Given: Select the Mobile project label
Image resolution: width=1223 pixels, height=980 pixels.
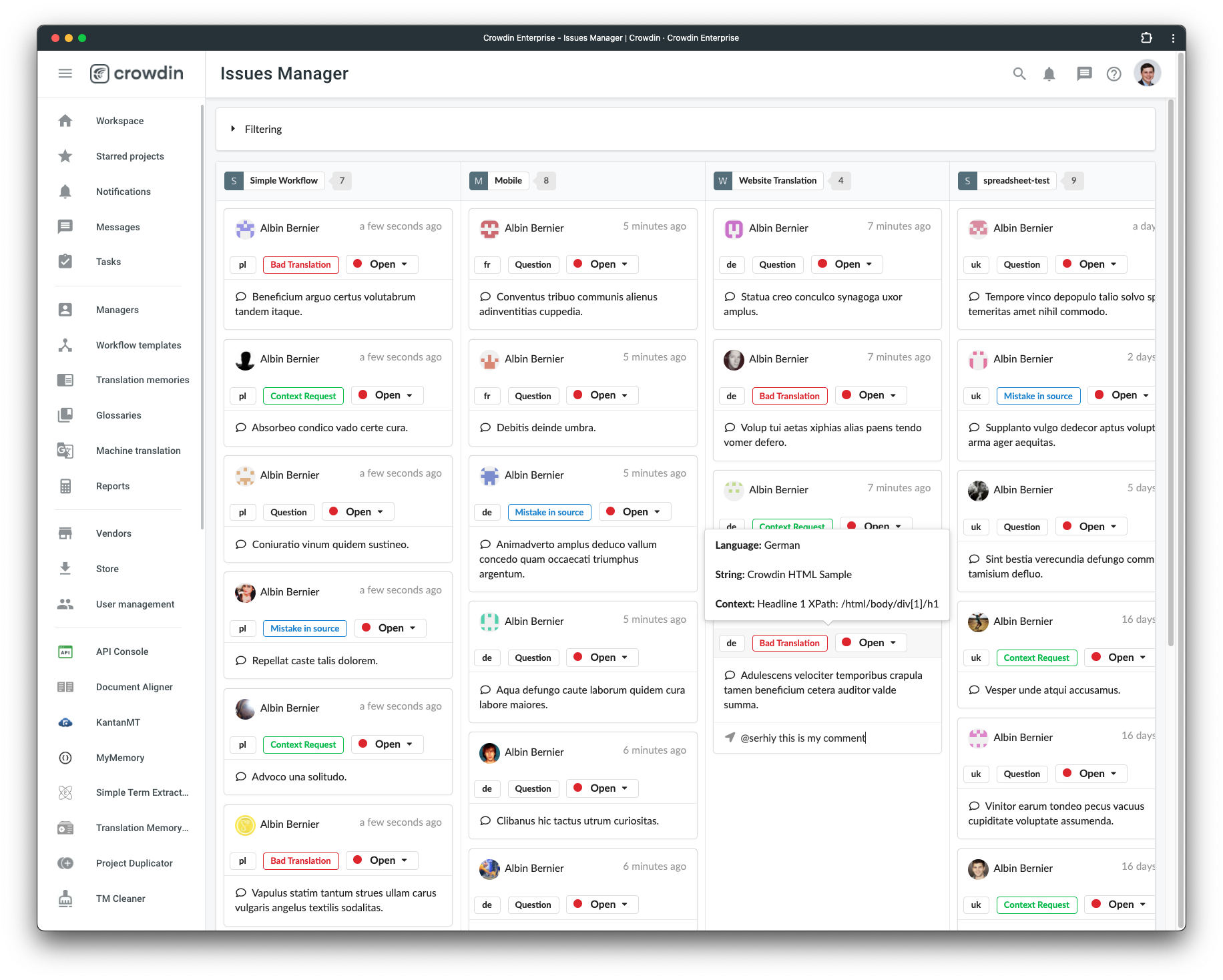Looking at the screenshot, I should (499, 181).
